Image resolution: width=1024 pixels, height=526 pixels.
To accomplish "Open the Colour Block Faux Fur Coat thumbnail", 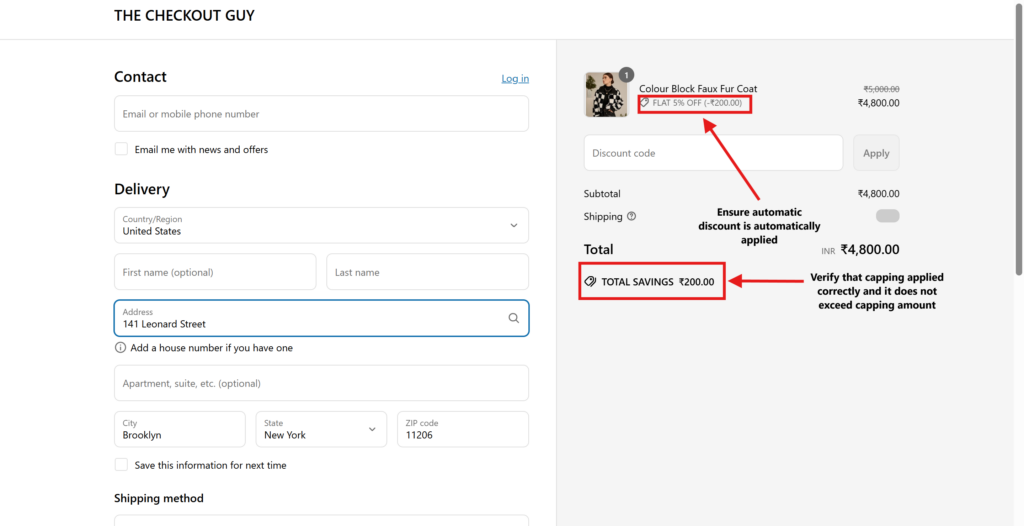I will (x=605, y=95).
